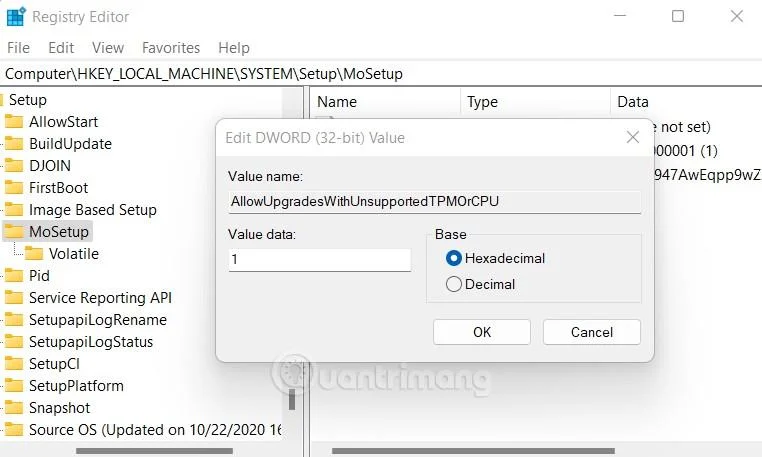
Task: Click the Source OS folder icon
Action: [x=14, y=430]
